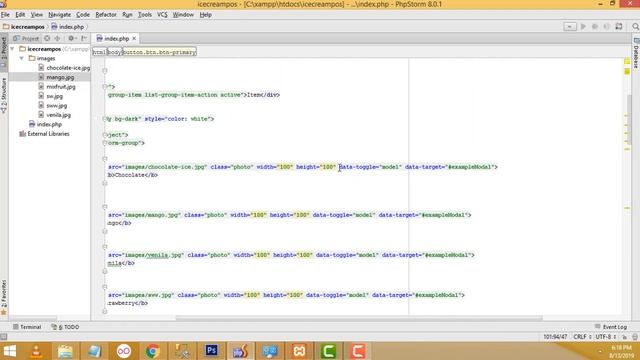640x360 pixels.
Task: Open the Code menu
Action: coord(83,15)
